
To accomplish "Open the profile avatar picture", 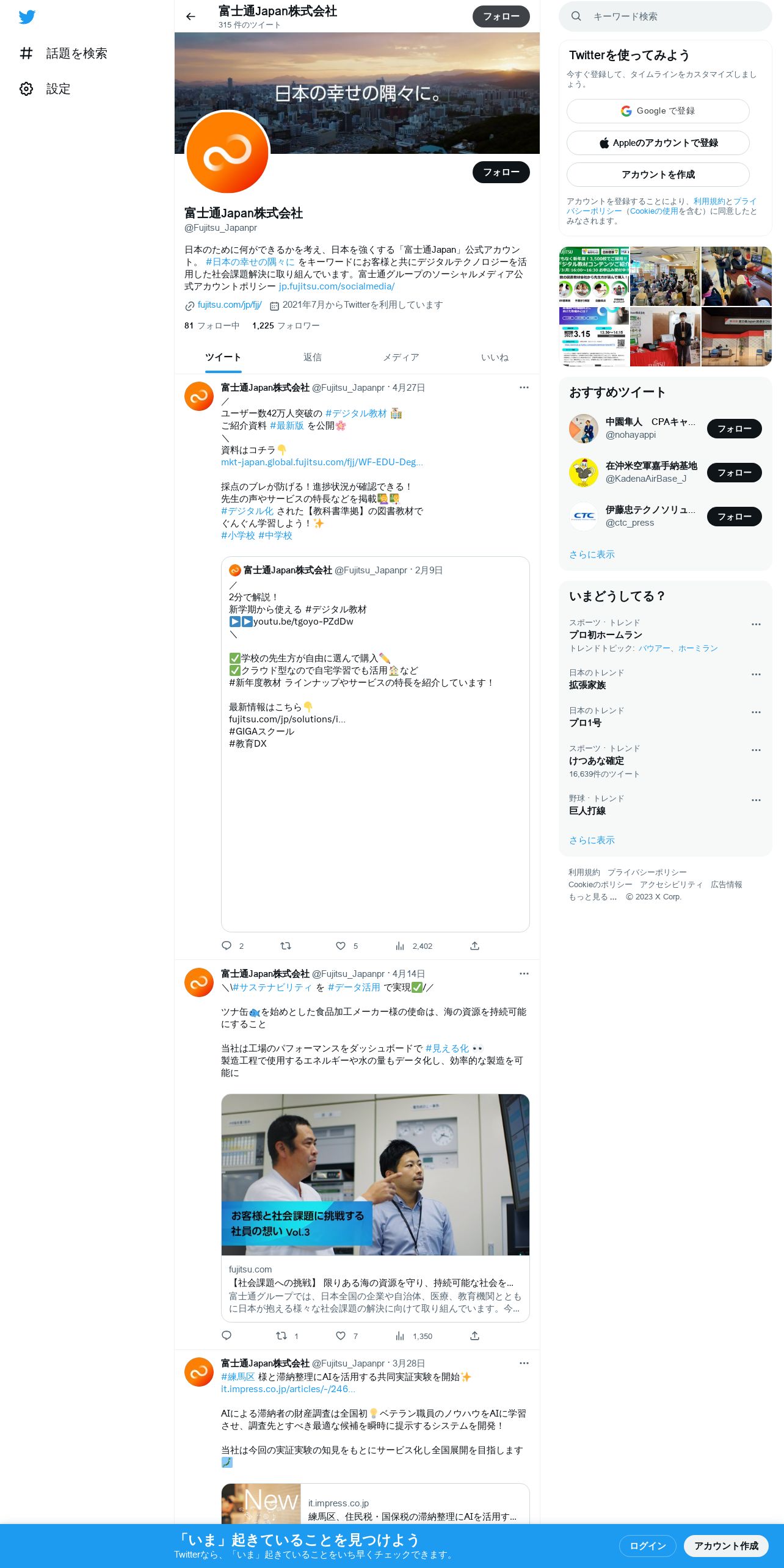I will (227, 152).
